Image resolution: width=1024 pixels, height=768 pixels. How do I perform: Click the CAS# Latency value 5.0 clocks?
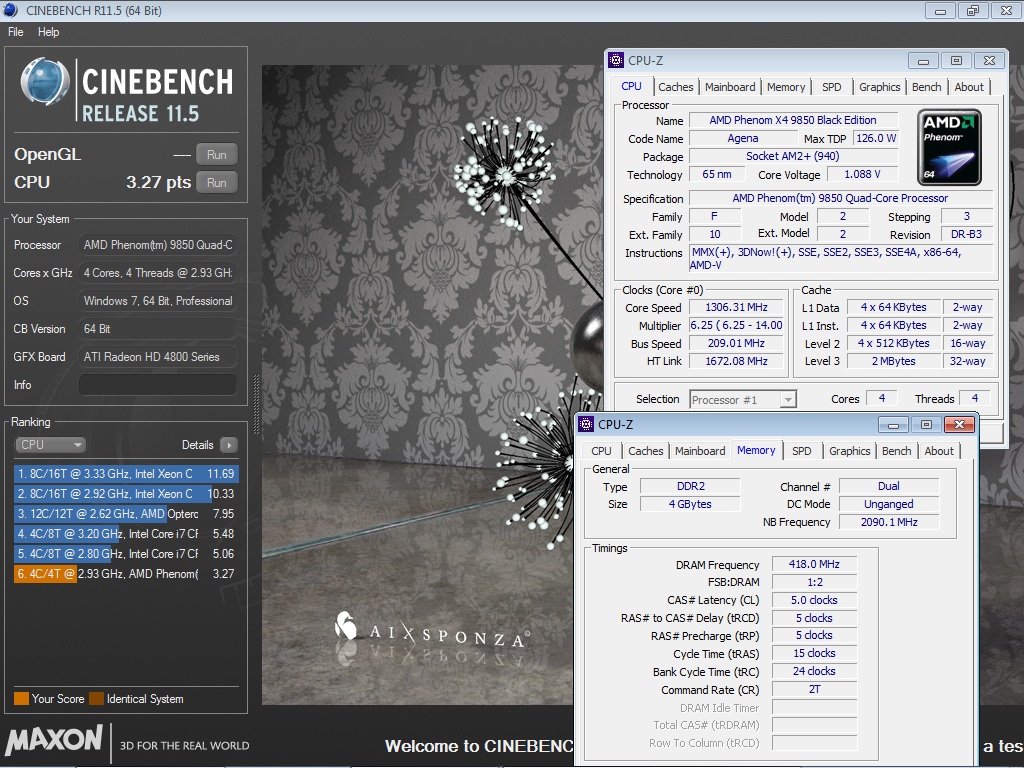click(x=814, y=600)
